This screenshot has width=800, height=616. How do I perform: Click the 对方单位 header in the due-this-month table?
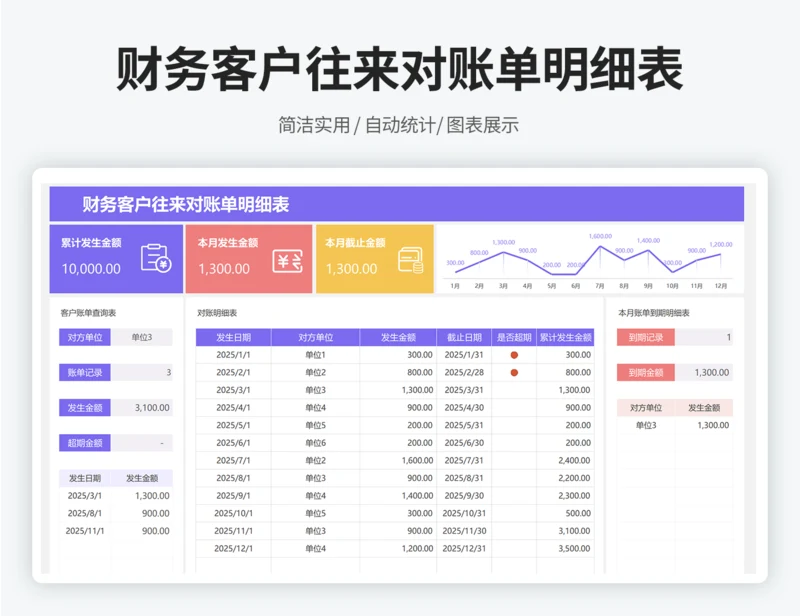645,408
